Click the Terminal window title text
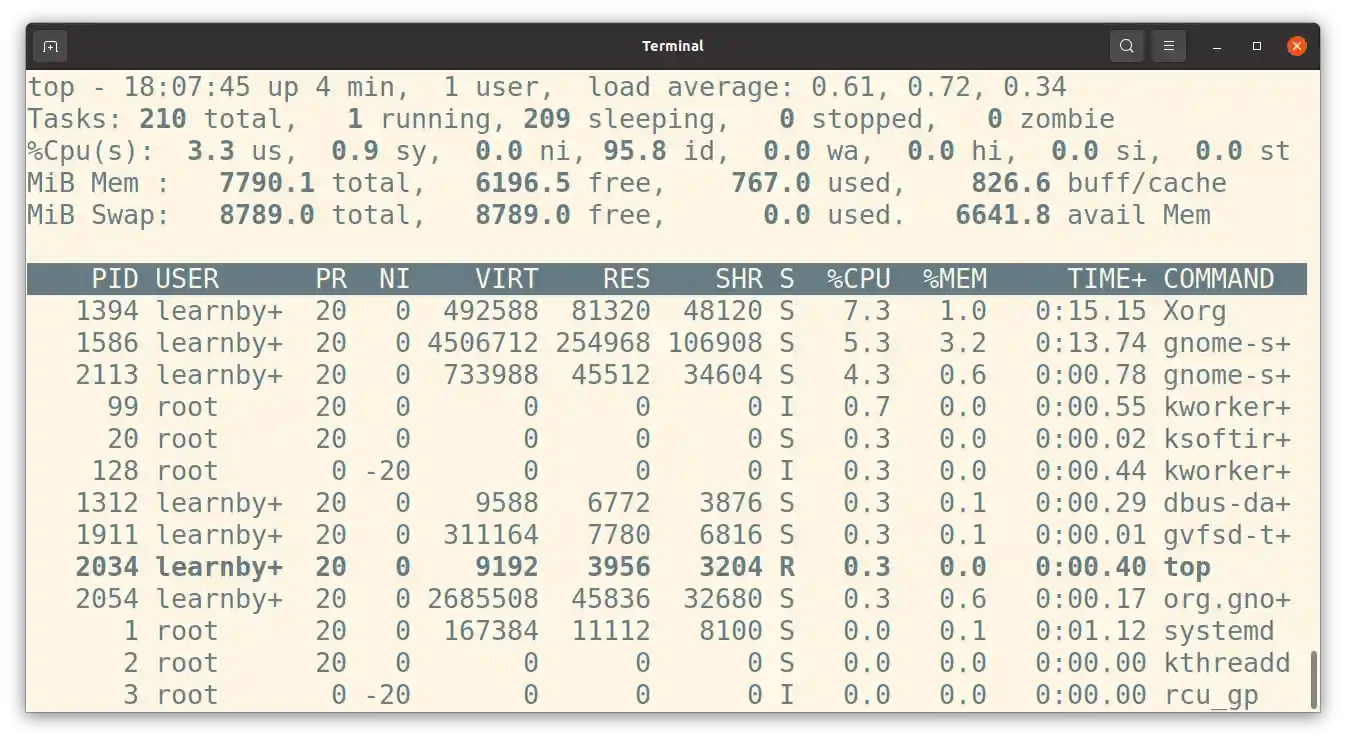 672,45
